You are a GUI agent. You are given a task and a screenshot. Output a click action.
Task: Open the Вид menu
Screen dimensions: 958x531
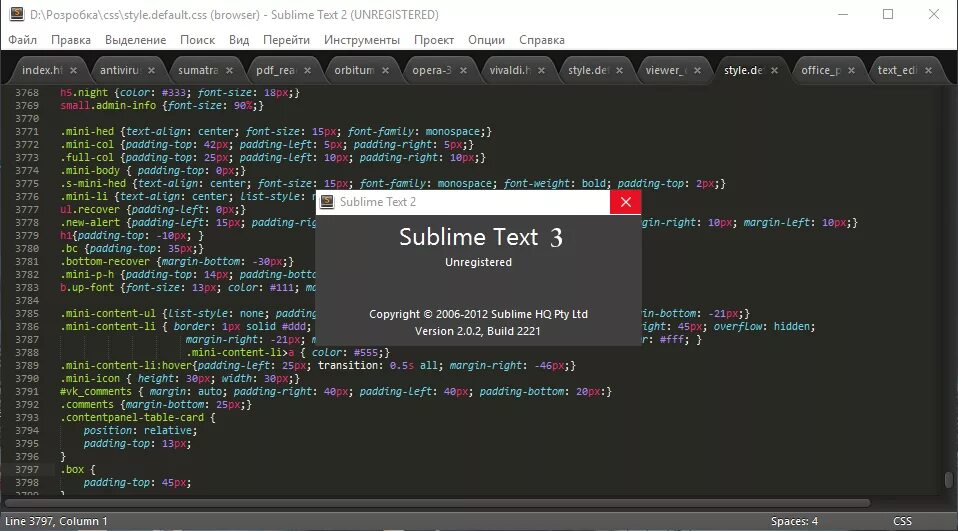[239, 40]
